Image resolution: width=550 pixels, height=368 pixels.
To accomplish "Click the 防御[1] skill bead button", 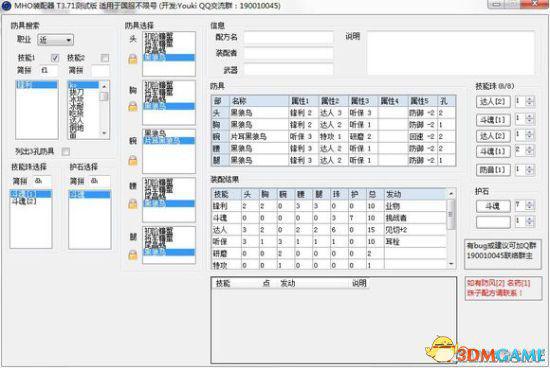I will [x=493, y=170].
